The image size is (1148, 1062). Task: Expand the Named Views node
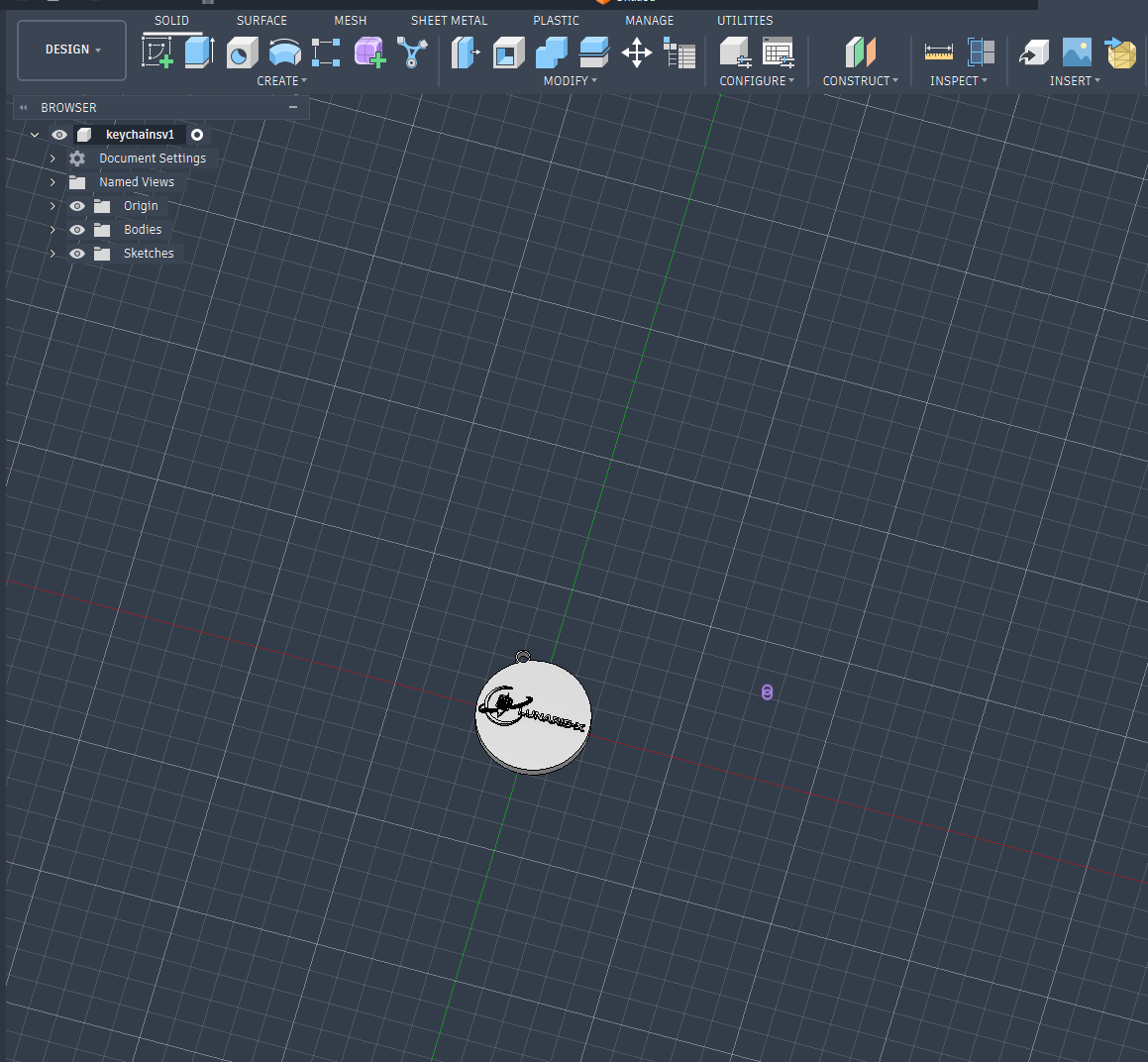click(x=52, y=181)
